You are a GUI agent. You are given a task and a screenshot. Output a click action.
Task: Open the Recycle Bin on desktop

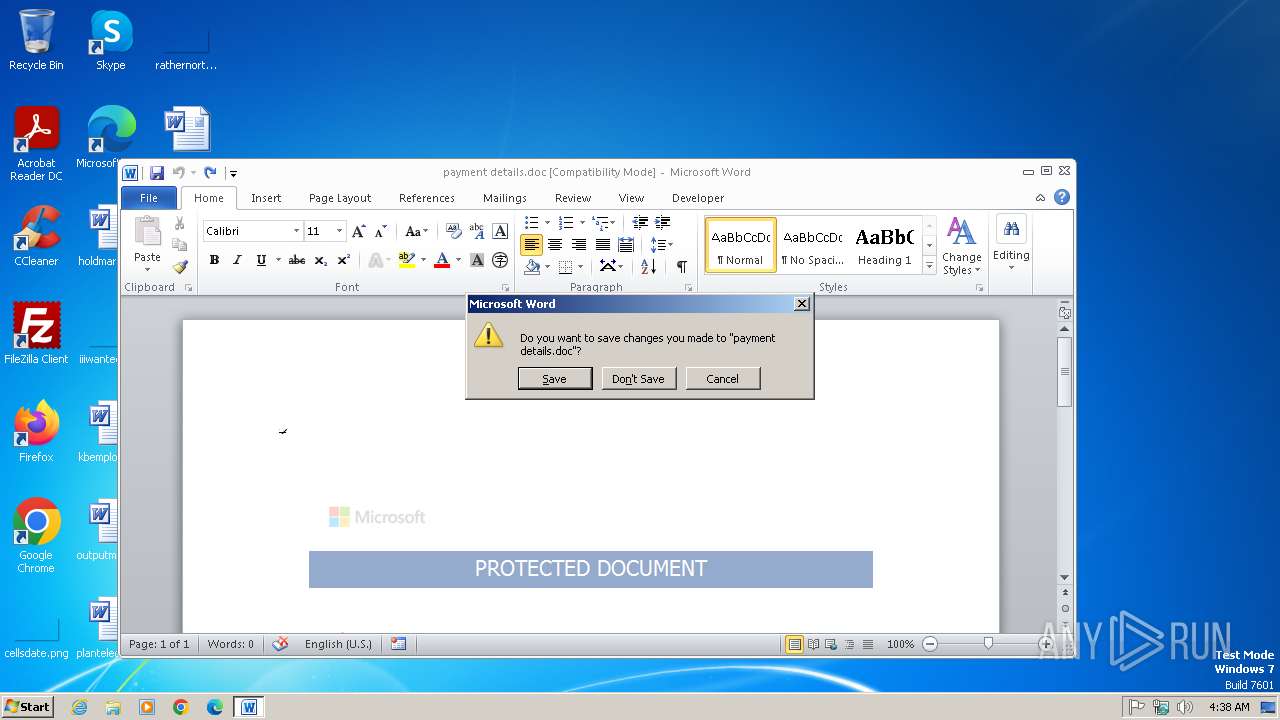pyautogui.click(x=36, y=40)
